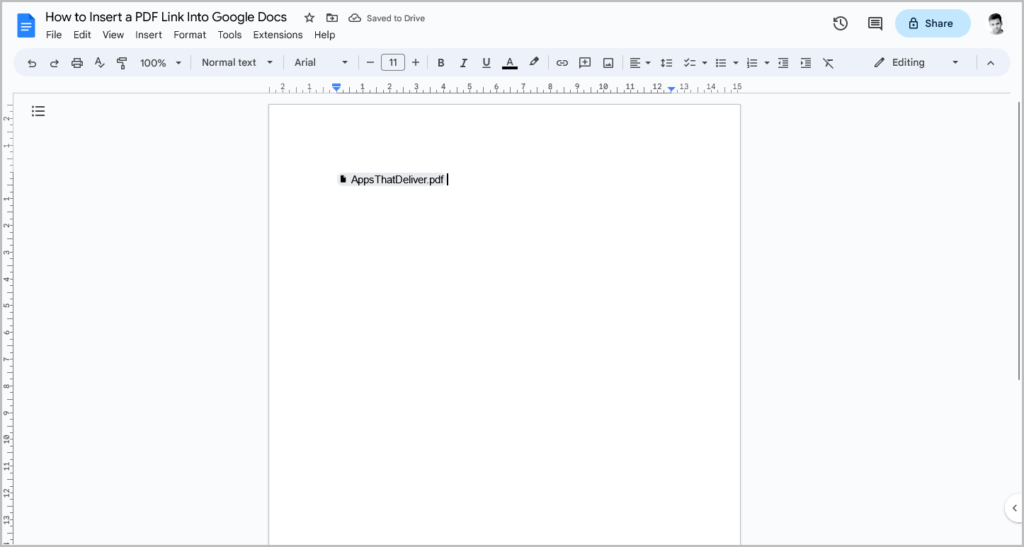This screenshot has height=547, width=1024.
Task: Click the Increase indent icon
Action: (806, 63)
